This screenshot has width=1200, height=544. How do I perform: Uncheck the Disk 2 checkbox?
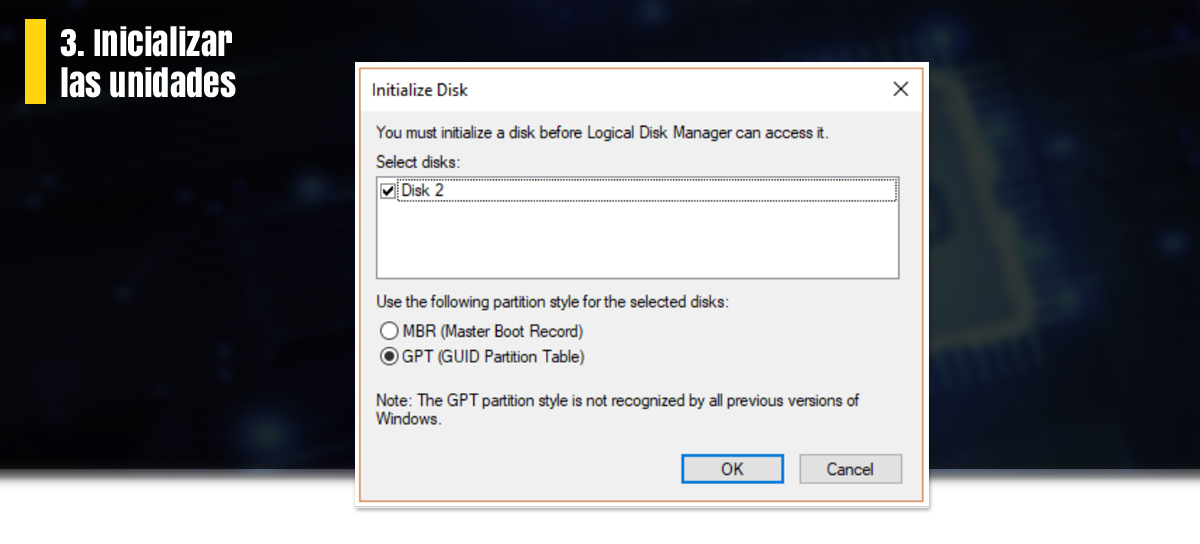pos(389,190)
